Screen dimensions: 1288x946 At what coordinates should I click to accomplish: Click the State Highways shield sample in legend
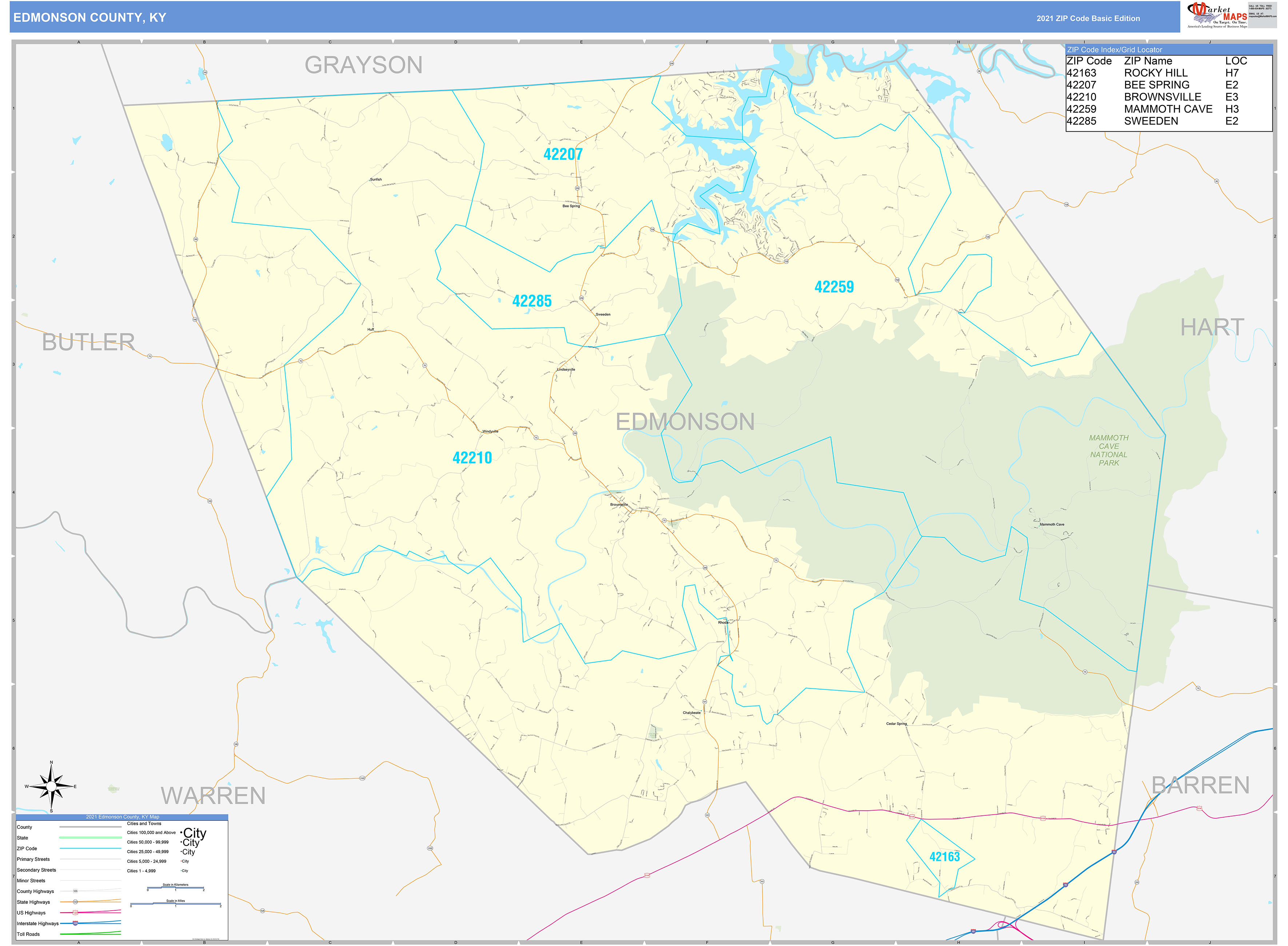coord(75,902)
